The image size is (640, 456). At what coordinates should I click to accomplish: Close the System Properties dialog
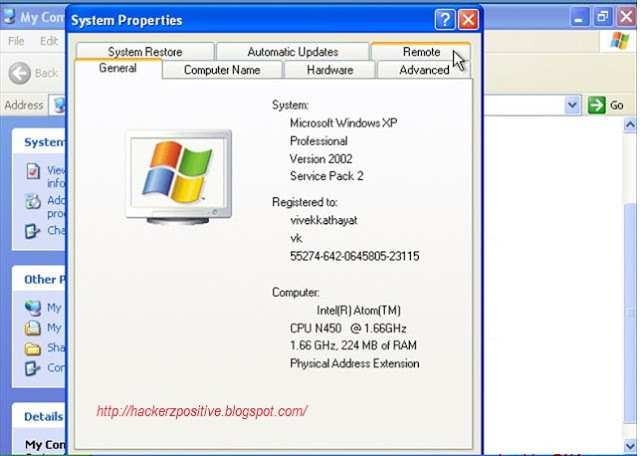(468, 19)
